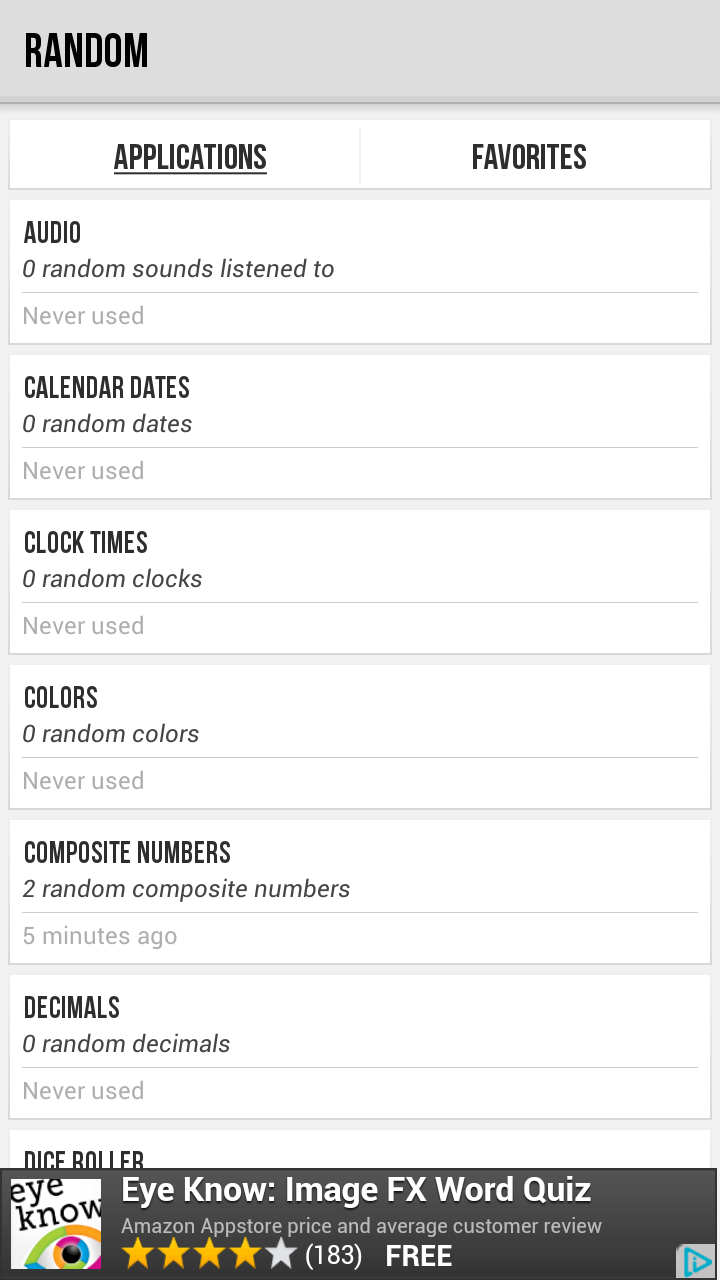720x1280 pixels.
Task: Switch to the Favorites tab
Action: [530, 156]
